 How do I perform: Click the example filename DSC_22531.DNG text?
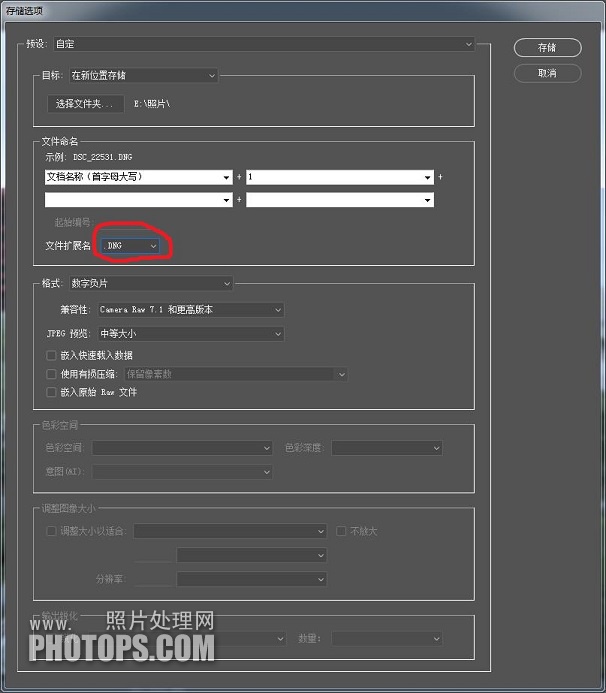(x=103, y=157)
